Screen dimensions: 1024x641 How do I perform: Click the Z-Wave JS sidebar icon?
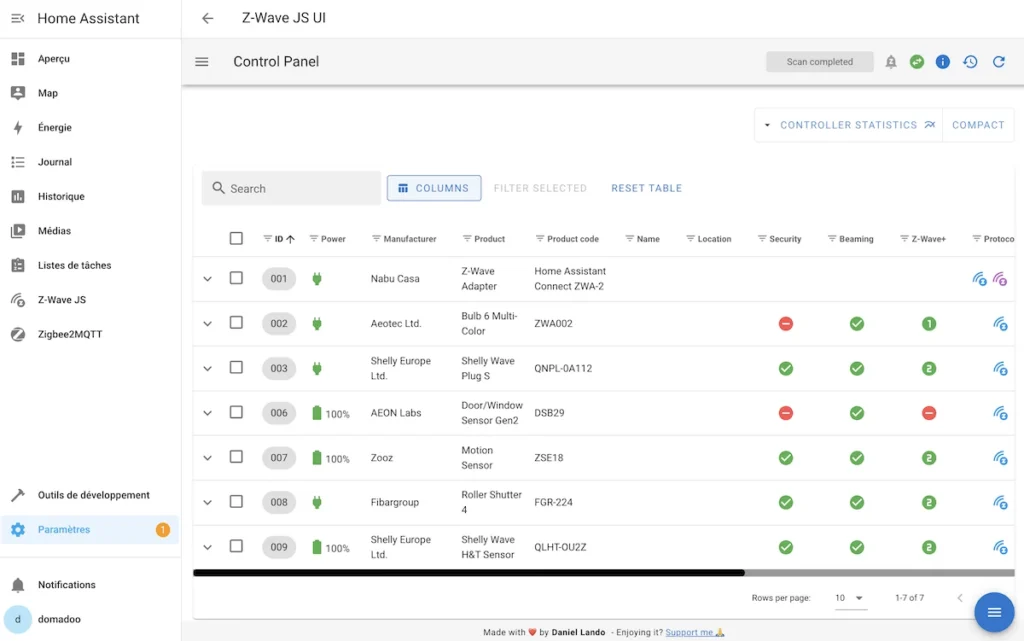click(x=18, y=300)
